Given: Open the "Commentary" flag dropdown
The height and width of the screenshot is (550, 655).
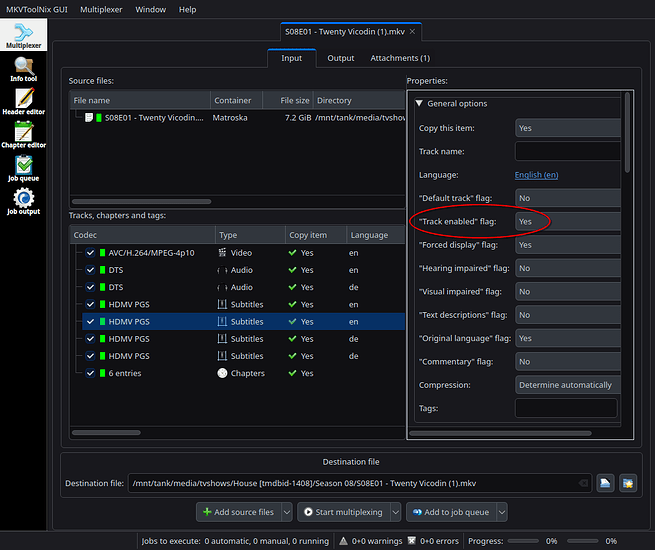Looking at the screenshot, I should pos(568,362).
